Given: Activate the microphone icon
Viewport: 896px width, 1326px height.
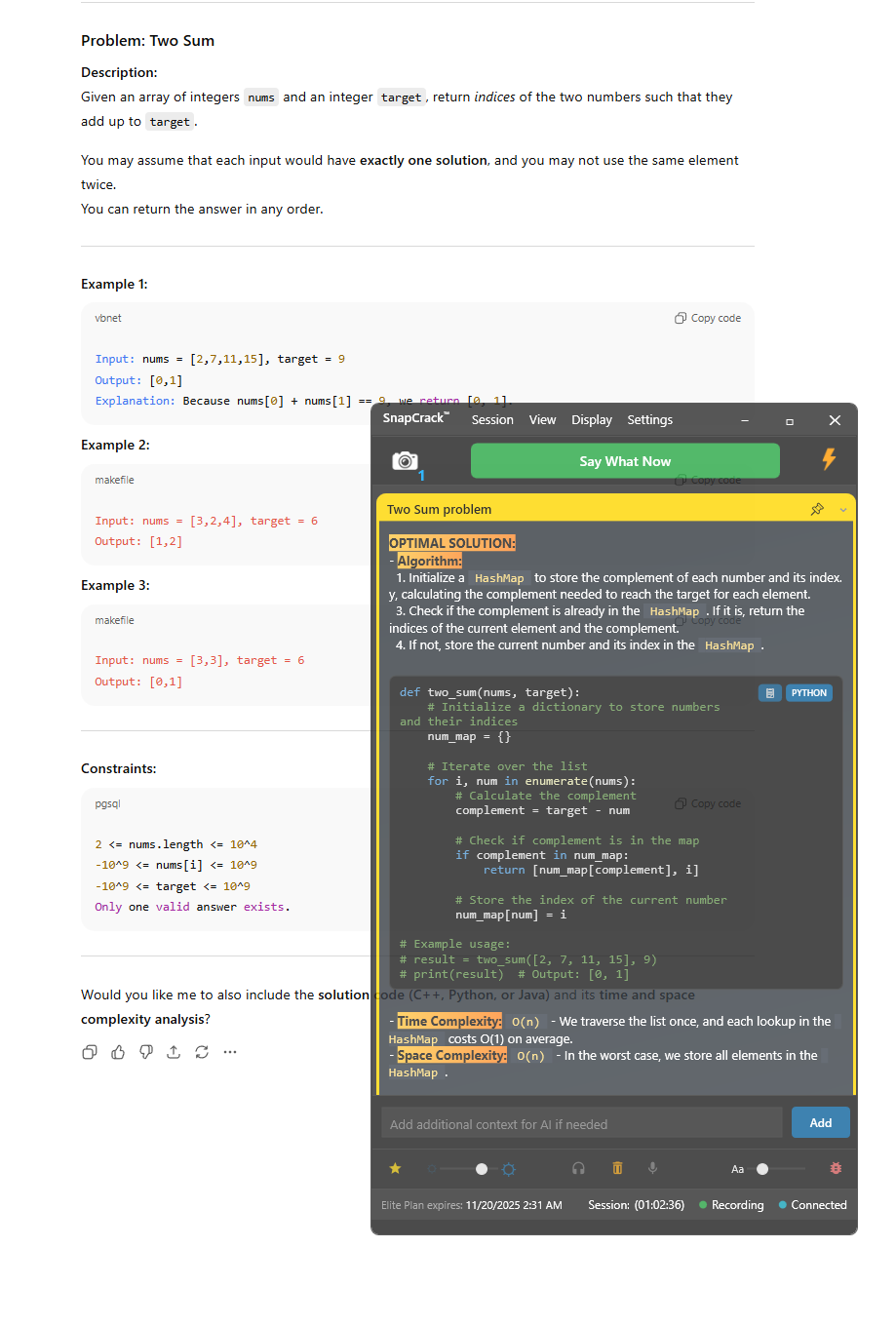Looking at the screenshot, I should pyautogui.click(x=651, y=1168).
